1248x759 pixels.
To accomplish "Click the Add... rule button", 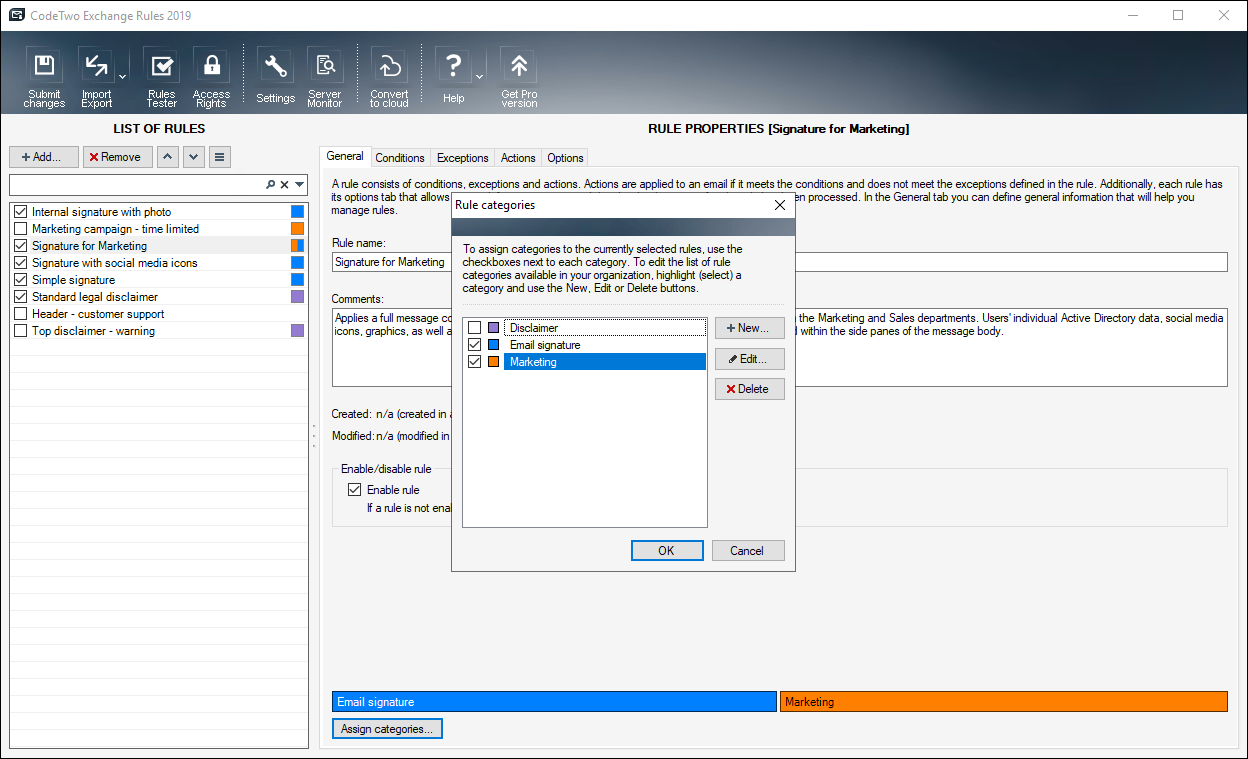I will click(44, 157).
